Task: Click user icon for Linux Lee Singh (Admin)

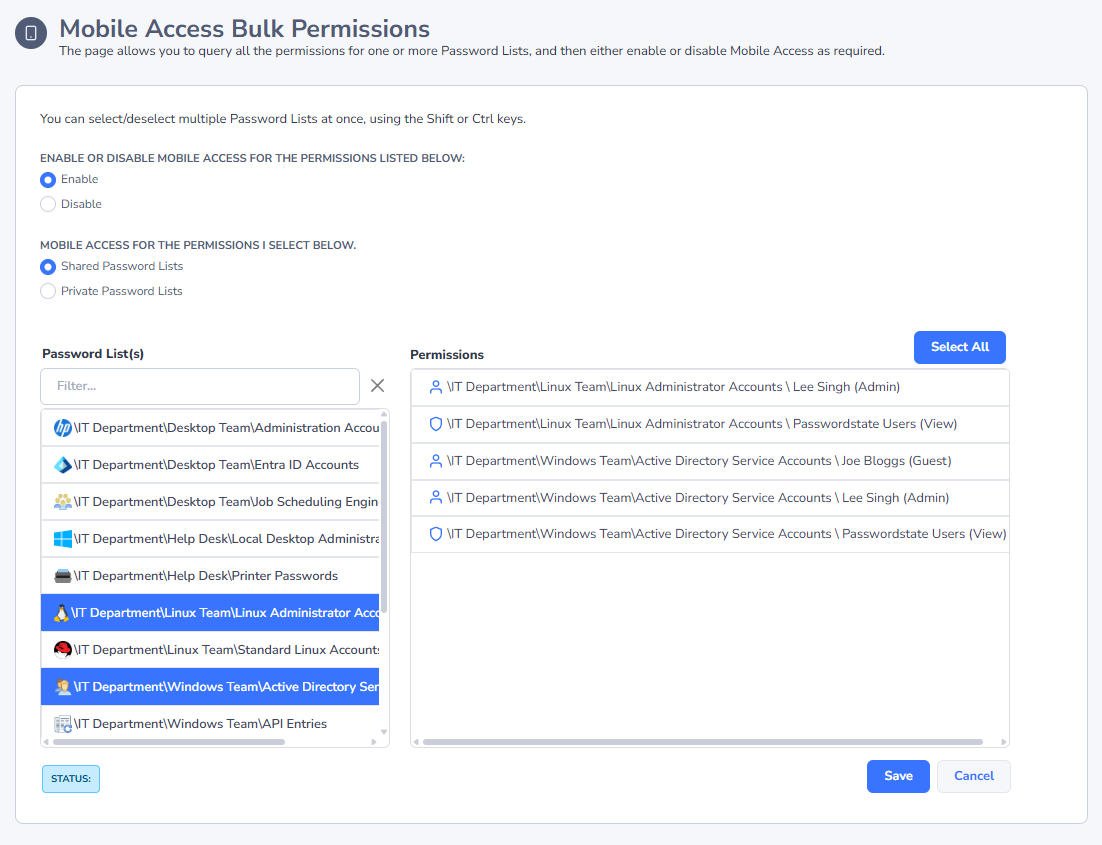Action: [436, 387]
